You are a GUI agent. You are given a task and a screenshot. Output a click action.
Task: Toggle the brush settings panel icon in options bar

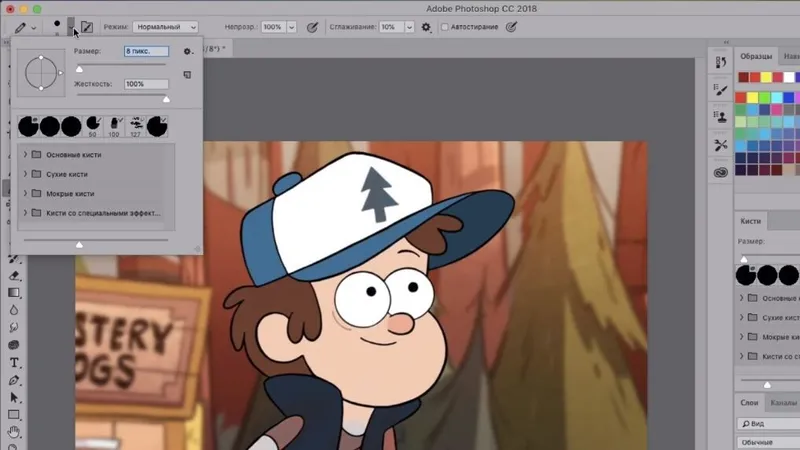coord(87,27)
